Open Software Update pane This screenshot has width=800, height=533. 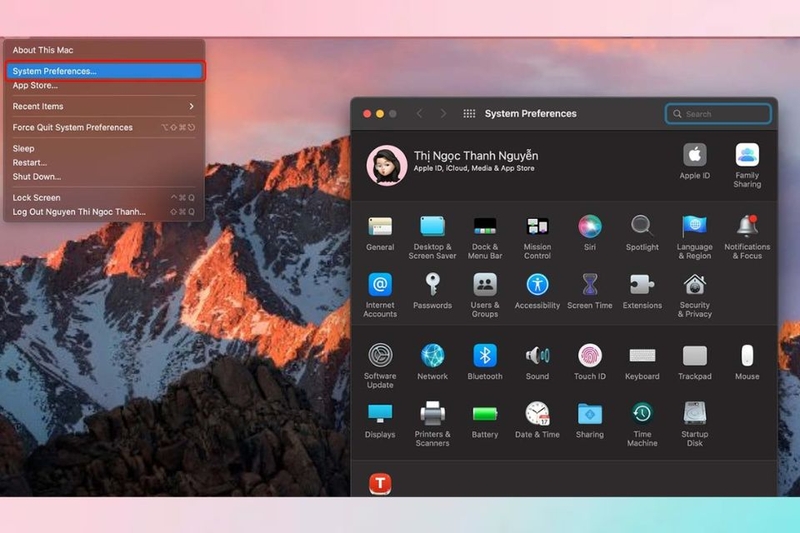[x=380, y=366]
